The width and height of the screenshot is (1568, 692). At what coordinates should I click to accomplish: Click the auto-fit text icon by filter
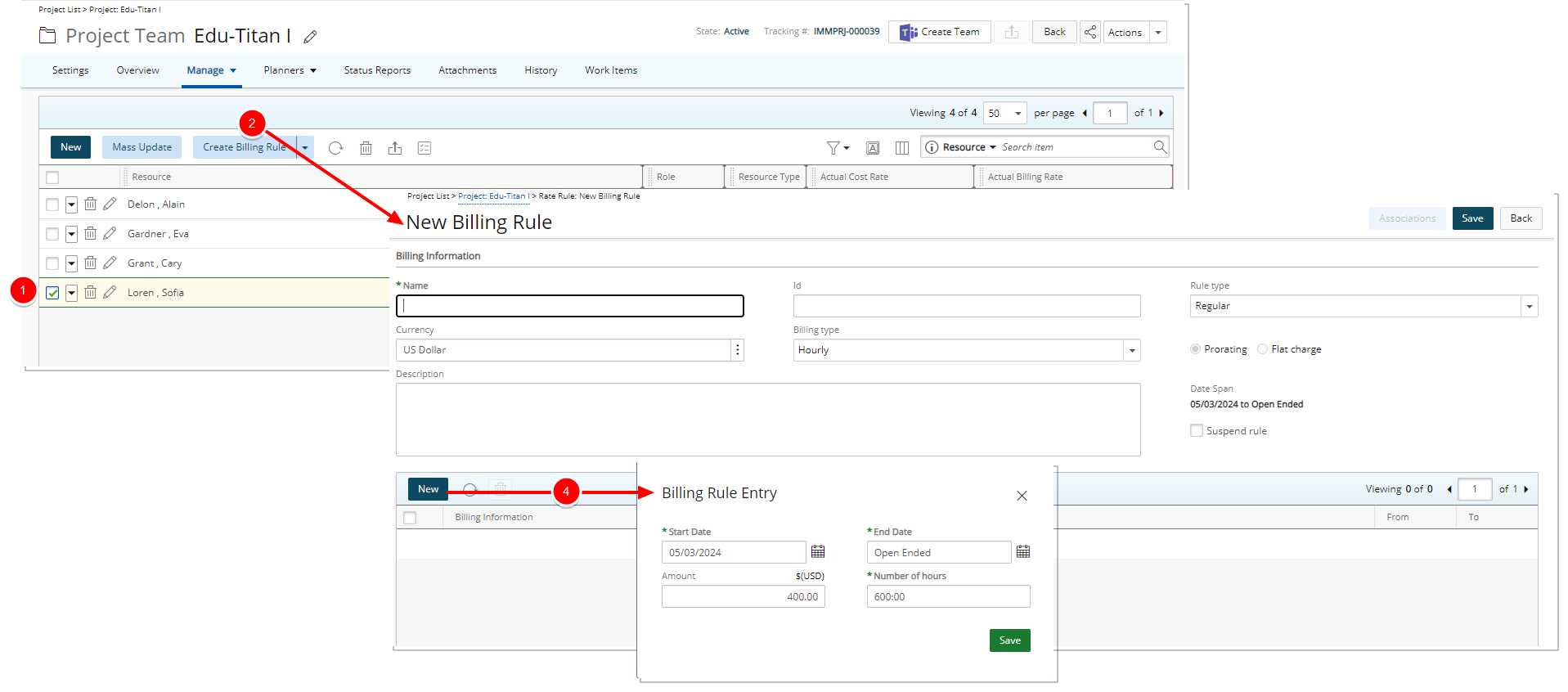873,148
